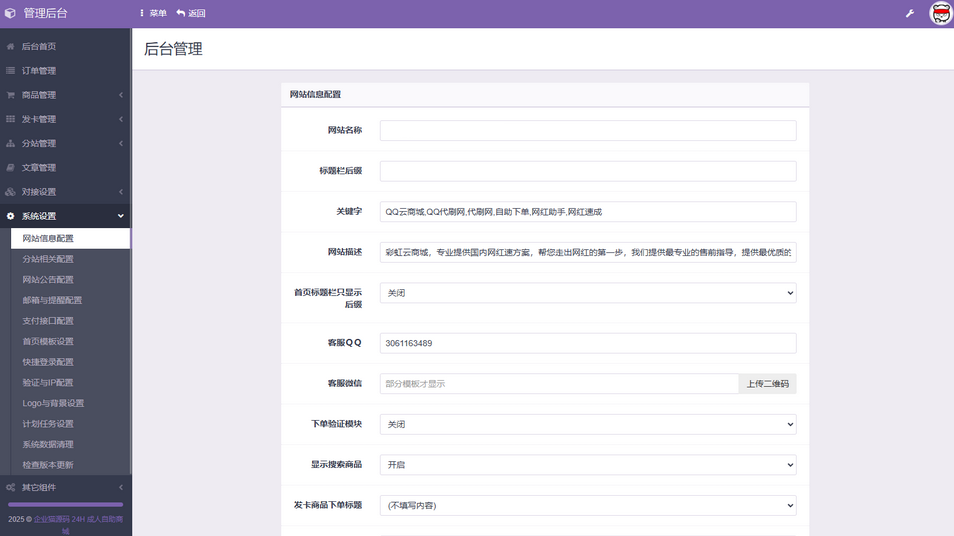This screenshot has width=954, height=536.
Task: Click the wrench settings icon in top bar
Action: click(x=910, y=13)
